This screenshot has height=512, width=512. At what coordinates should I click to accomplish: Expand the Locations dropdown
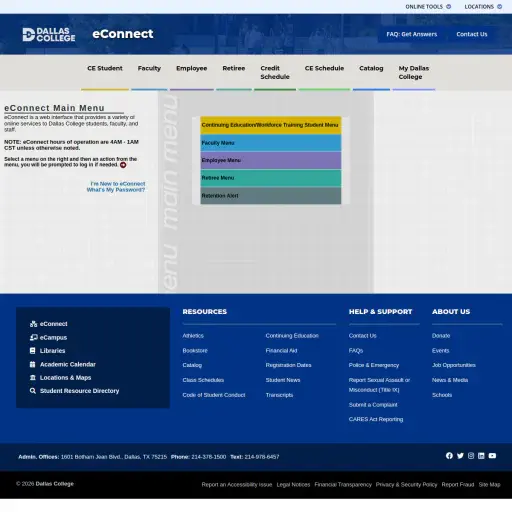click(483, 7)
